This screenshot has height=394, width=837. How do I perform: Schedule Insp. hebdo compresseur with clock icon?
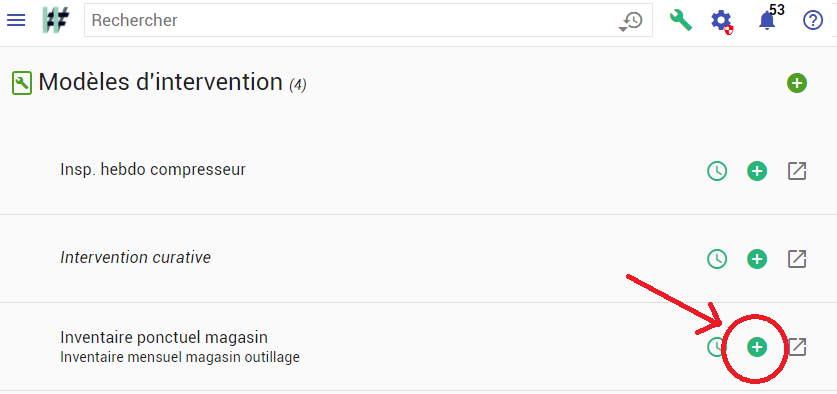coord(717,171)
